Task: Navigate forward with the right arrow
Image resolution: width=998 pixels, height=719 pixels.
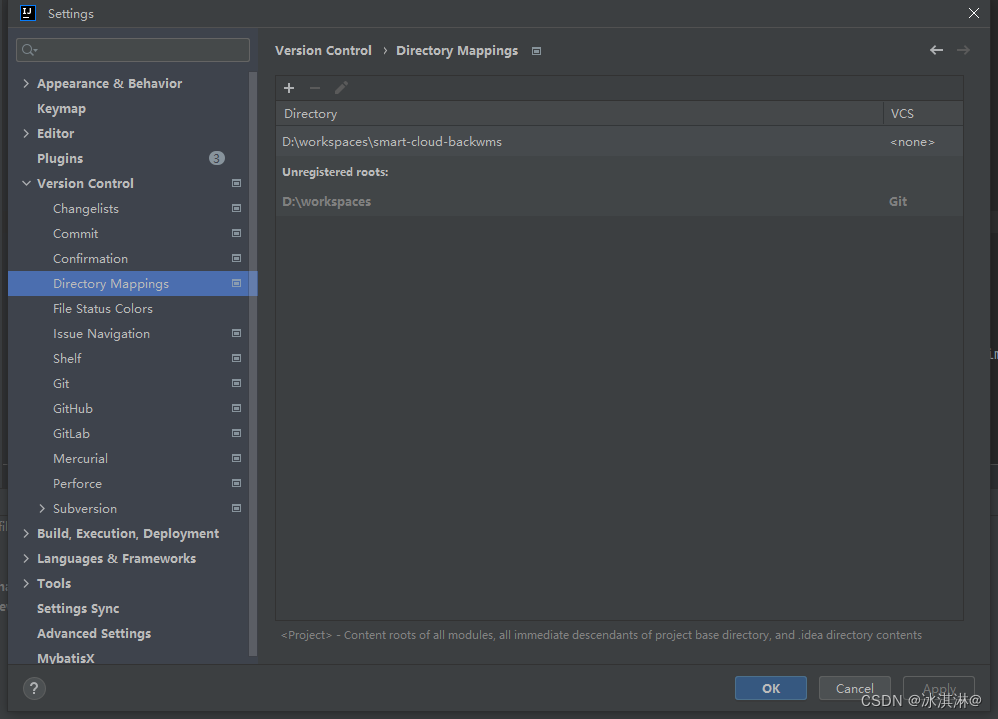Action: [x=963, y=50]
